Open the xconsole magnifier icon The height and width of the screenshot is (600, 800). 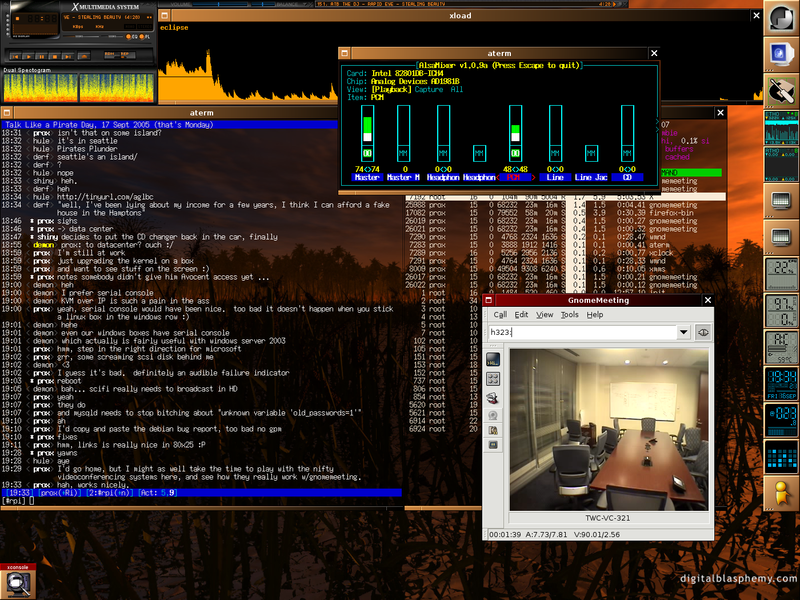(x=17, y=581)
